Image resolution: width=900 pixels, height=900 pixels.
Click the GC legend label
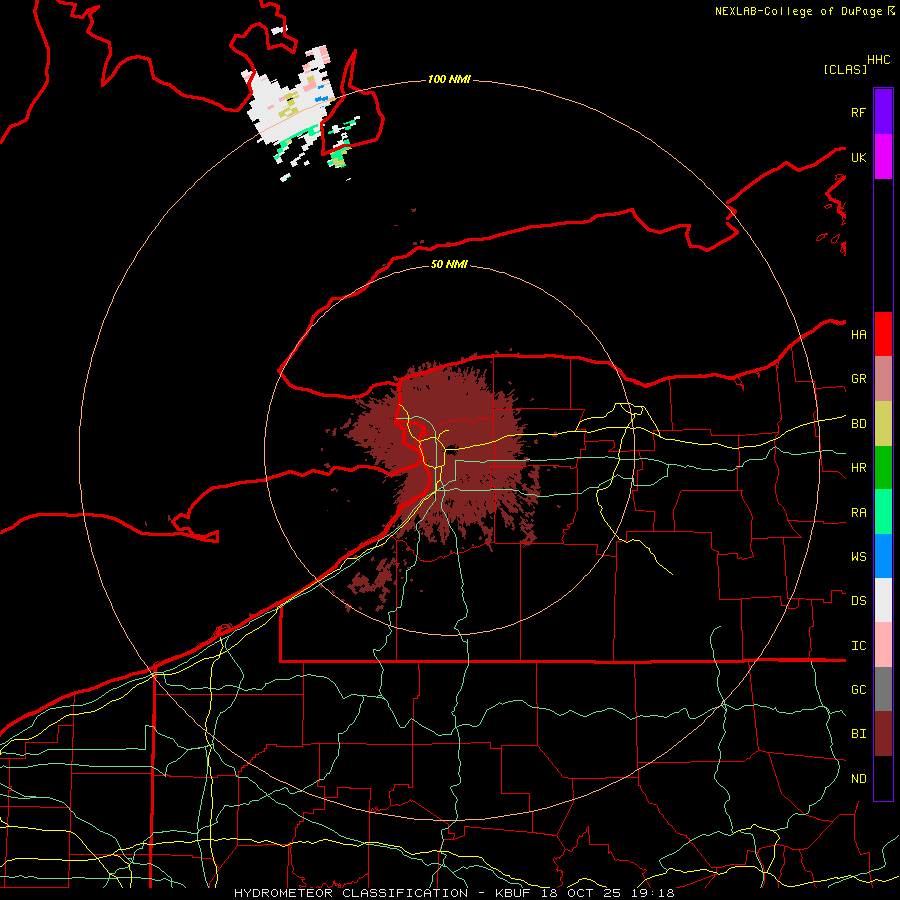(858, 690)
